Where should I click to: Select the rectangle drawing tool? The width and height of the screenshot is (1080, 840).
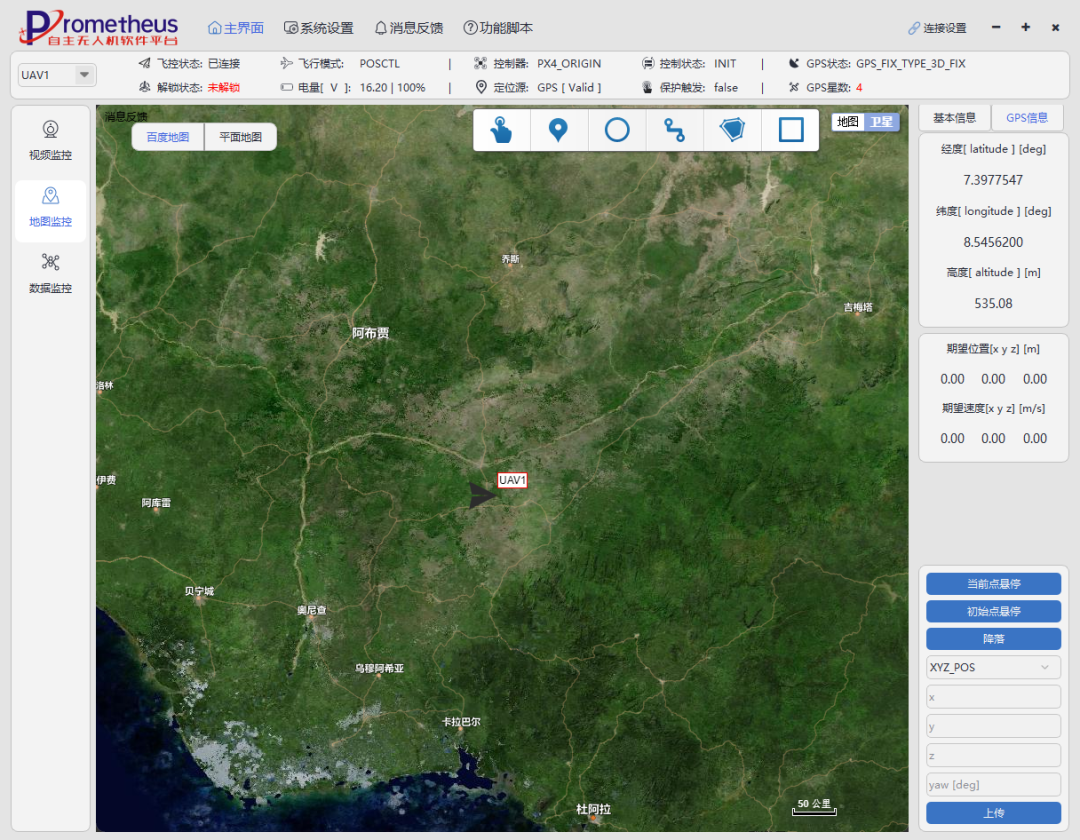click(791, 130)
